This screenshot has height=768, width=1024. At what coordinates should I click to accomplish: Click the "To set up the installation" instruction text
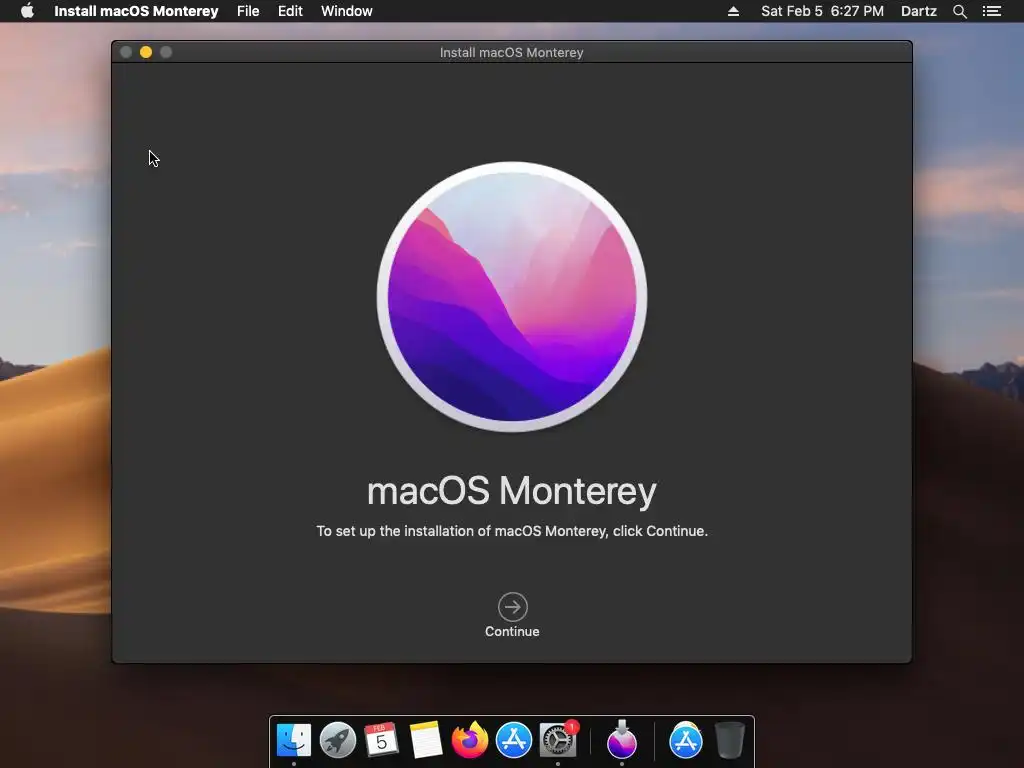pos(512,531)
